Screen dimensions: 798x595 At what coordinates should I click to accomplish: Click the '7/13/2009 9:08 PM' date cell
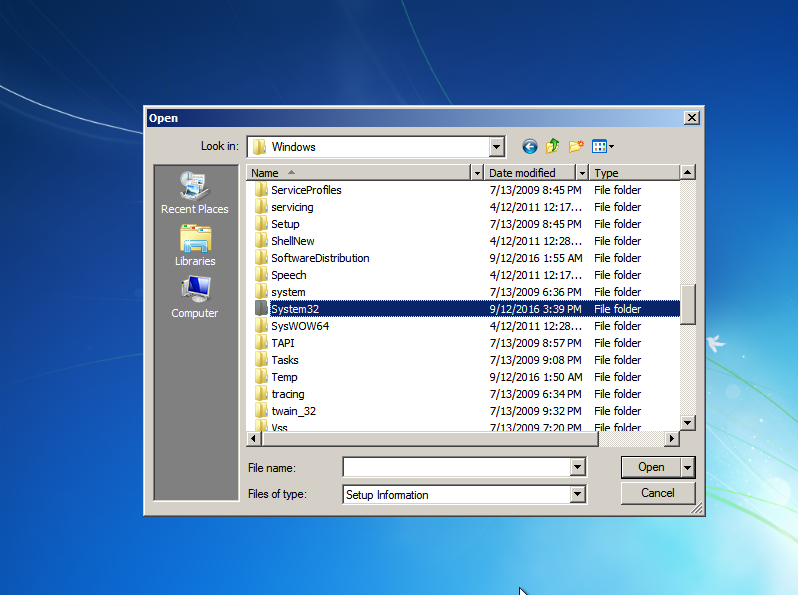(535, 360)
